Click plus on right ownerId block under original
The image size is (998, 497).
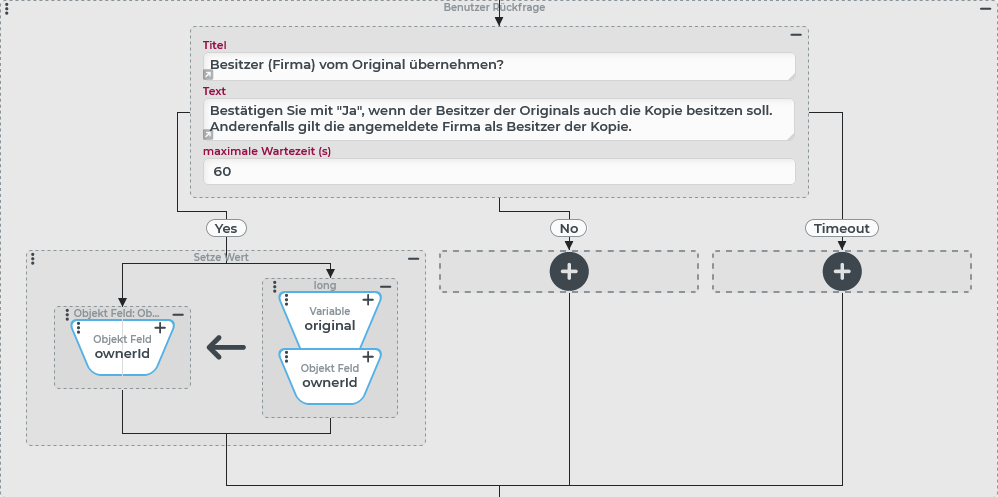pyautogui.click(x=368, y=357)
